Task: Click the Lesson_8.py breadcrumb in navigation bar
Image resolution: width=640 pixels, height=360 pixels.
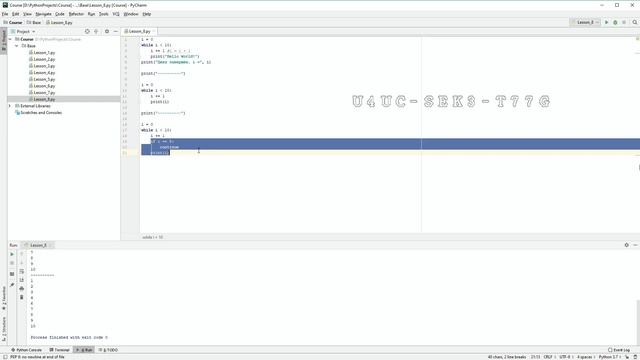Action: [x=59, y=22]
